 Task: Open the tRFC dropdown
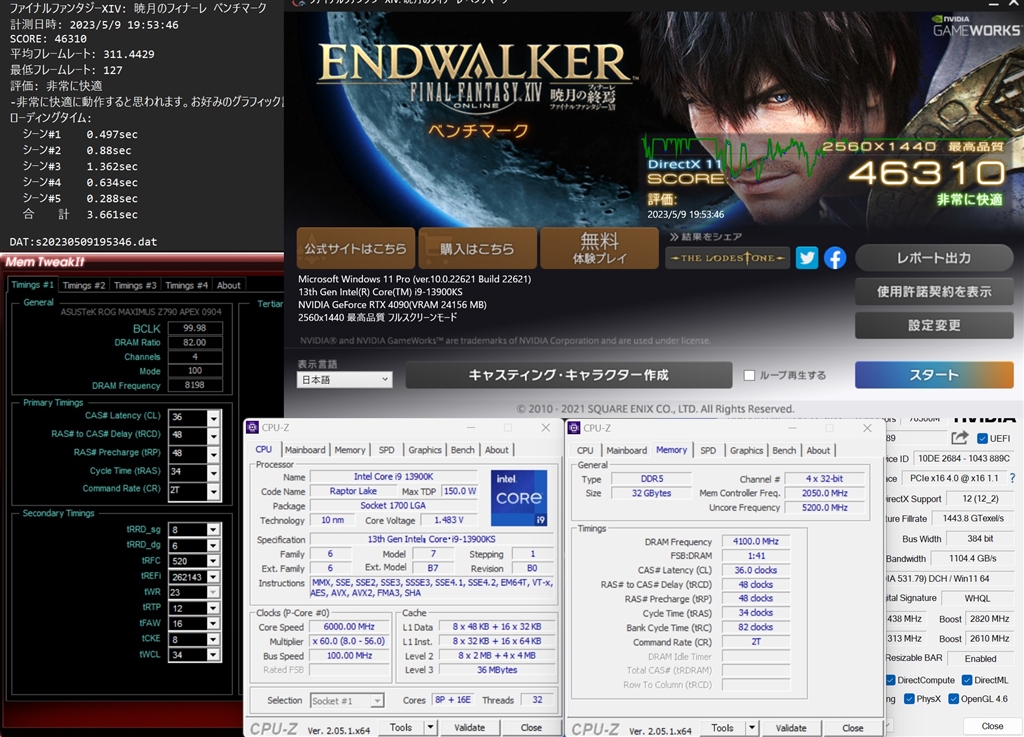(213, 561)
